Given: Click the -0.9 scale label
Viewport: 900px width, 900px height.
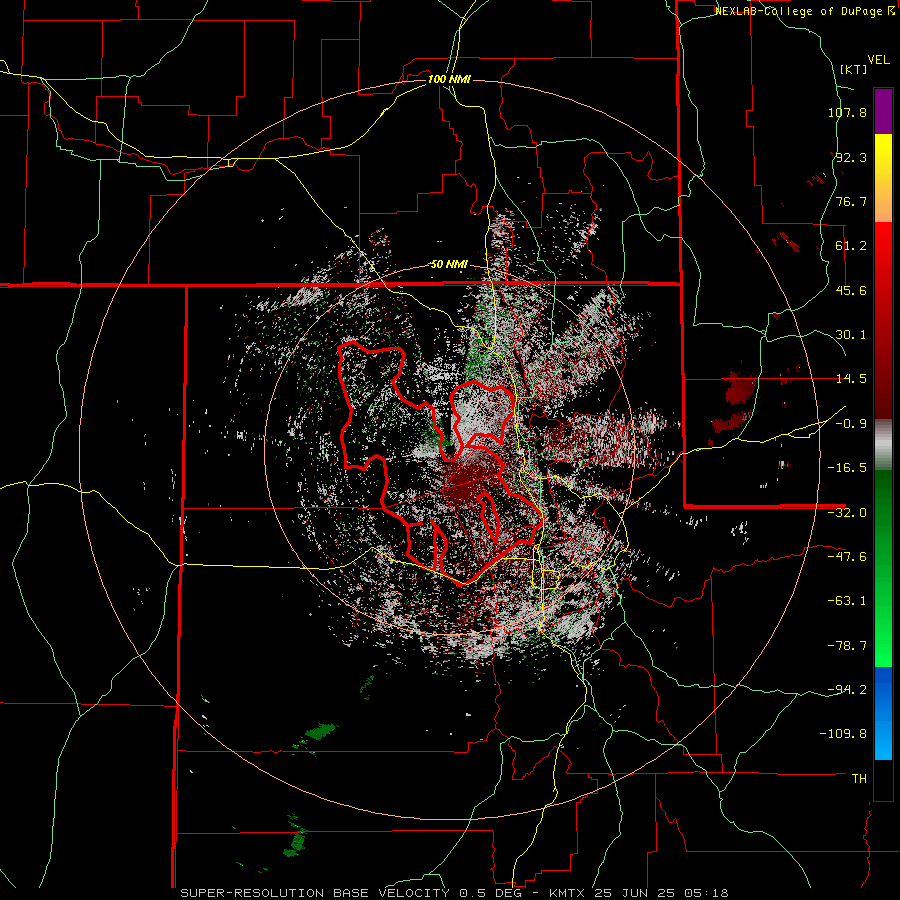Looking at the screenshot, I should click(851, 424).
